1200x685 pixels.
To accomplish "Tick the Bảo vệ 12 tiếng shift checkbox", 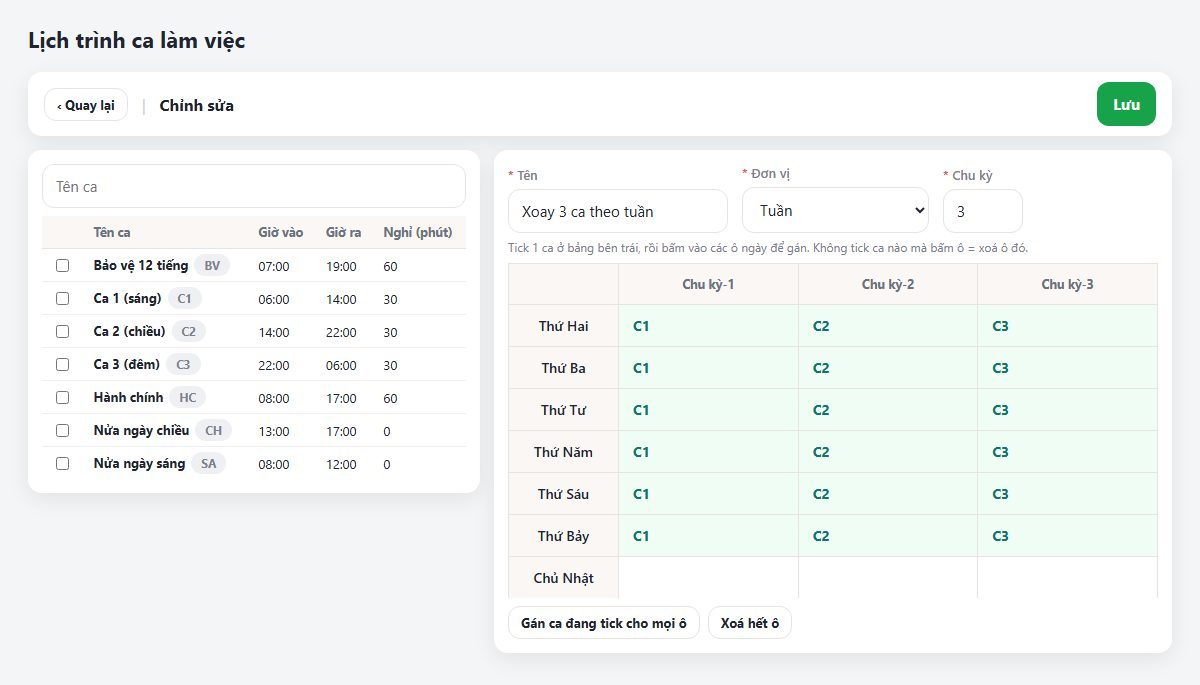I will click(62, 266).
